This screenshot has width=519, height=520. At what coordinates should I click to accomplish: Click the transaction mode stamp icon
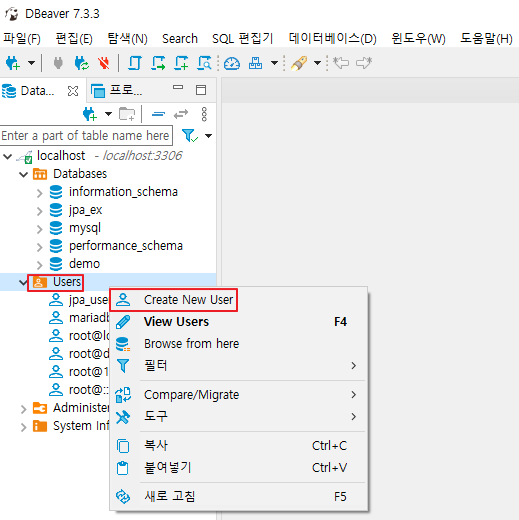click(x=255, y=63)
